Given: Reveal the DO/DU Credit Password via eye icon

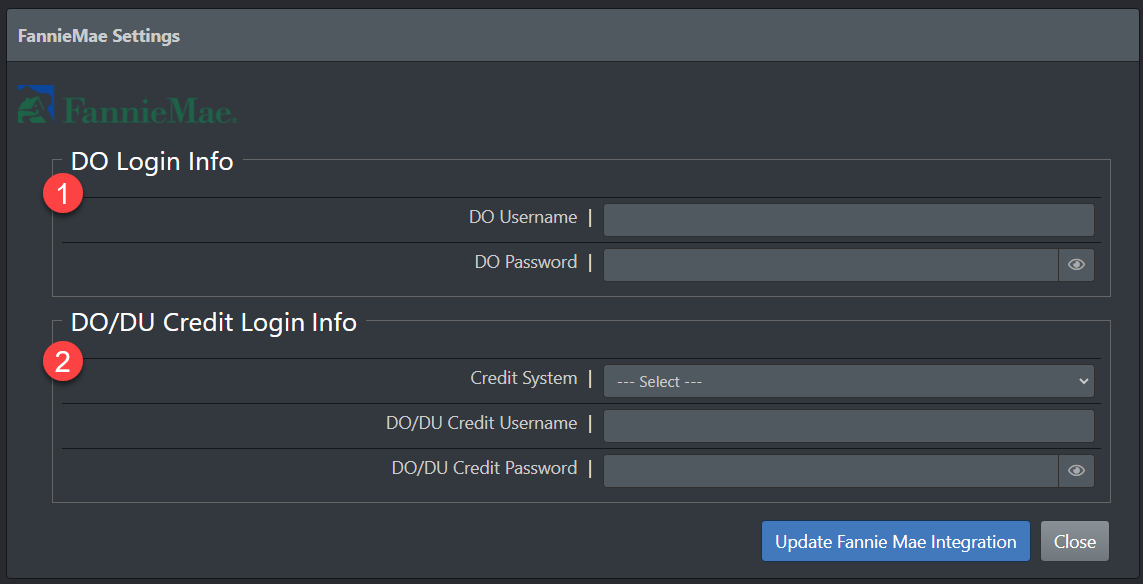Looking at the screenshot, I should 1076,471.
